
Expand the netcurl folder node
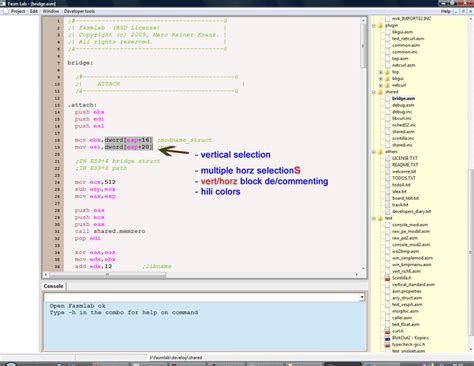pos(381,85)
